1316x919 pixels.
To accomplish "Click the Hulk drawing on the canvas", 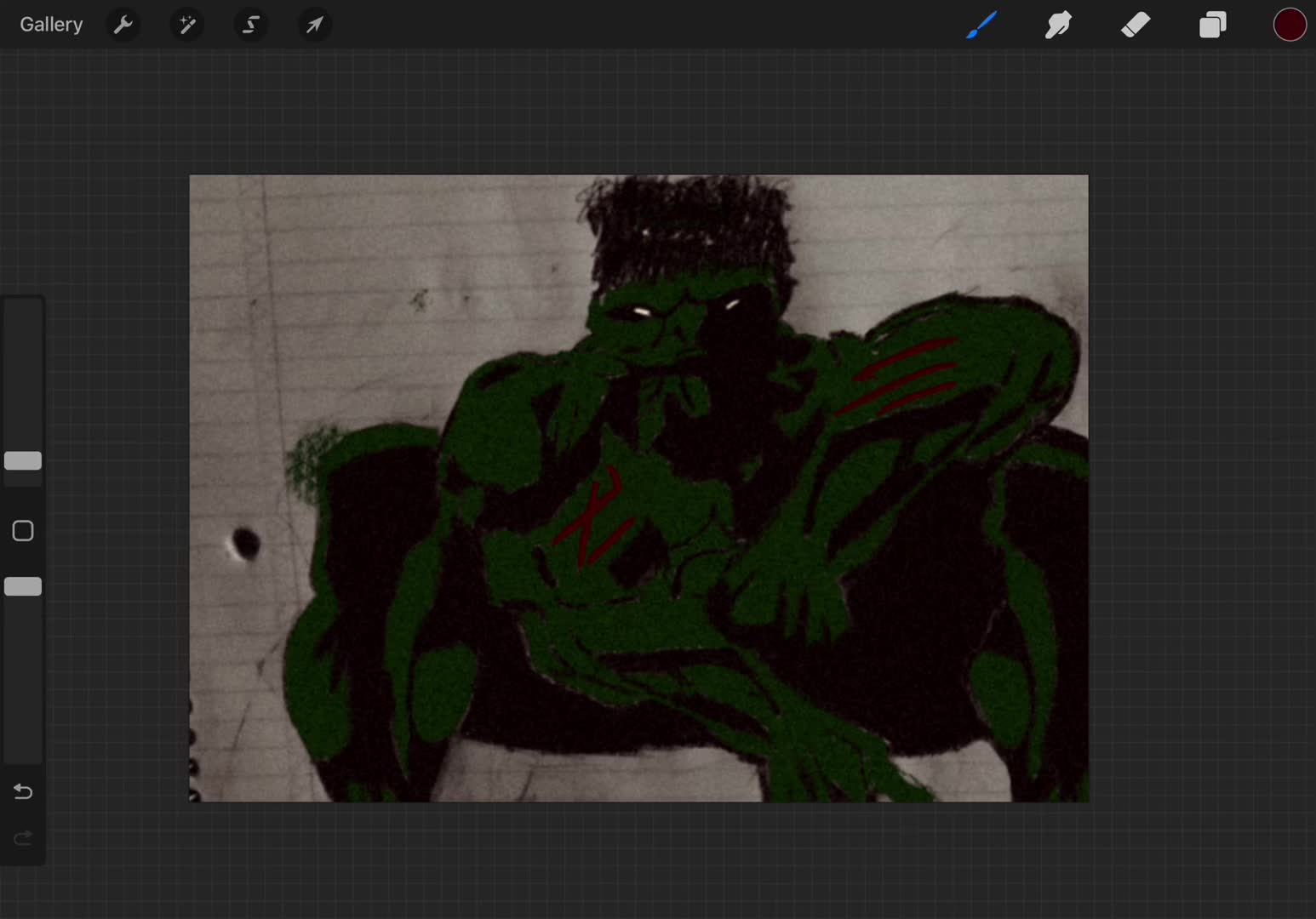I will (638, 488).
